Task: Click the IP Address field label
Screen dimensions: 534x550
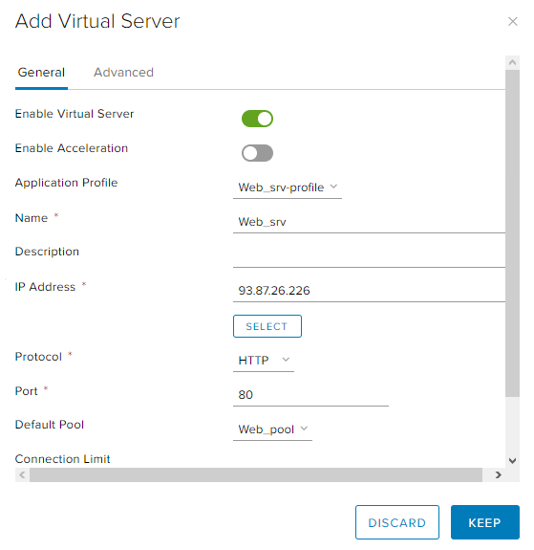Action: (45, 287)
